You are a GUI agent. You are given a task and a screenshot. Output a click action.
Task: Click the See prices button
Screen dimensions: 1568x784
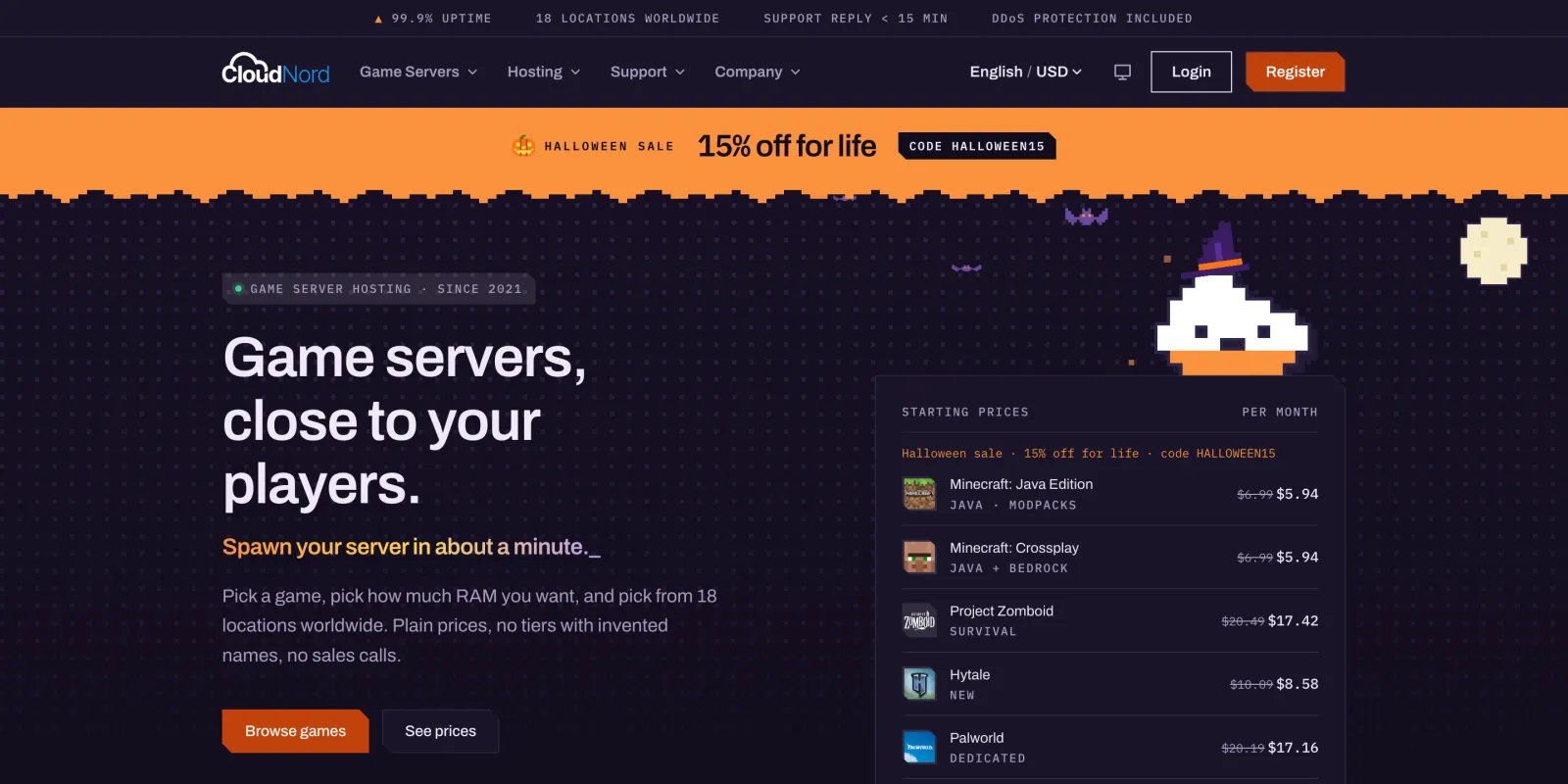click(440, 731)
